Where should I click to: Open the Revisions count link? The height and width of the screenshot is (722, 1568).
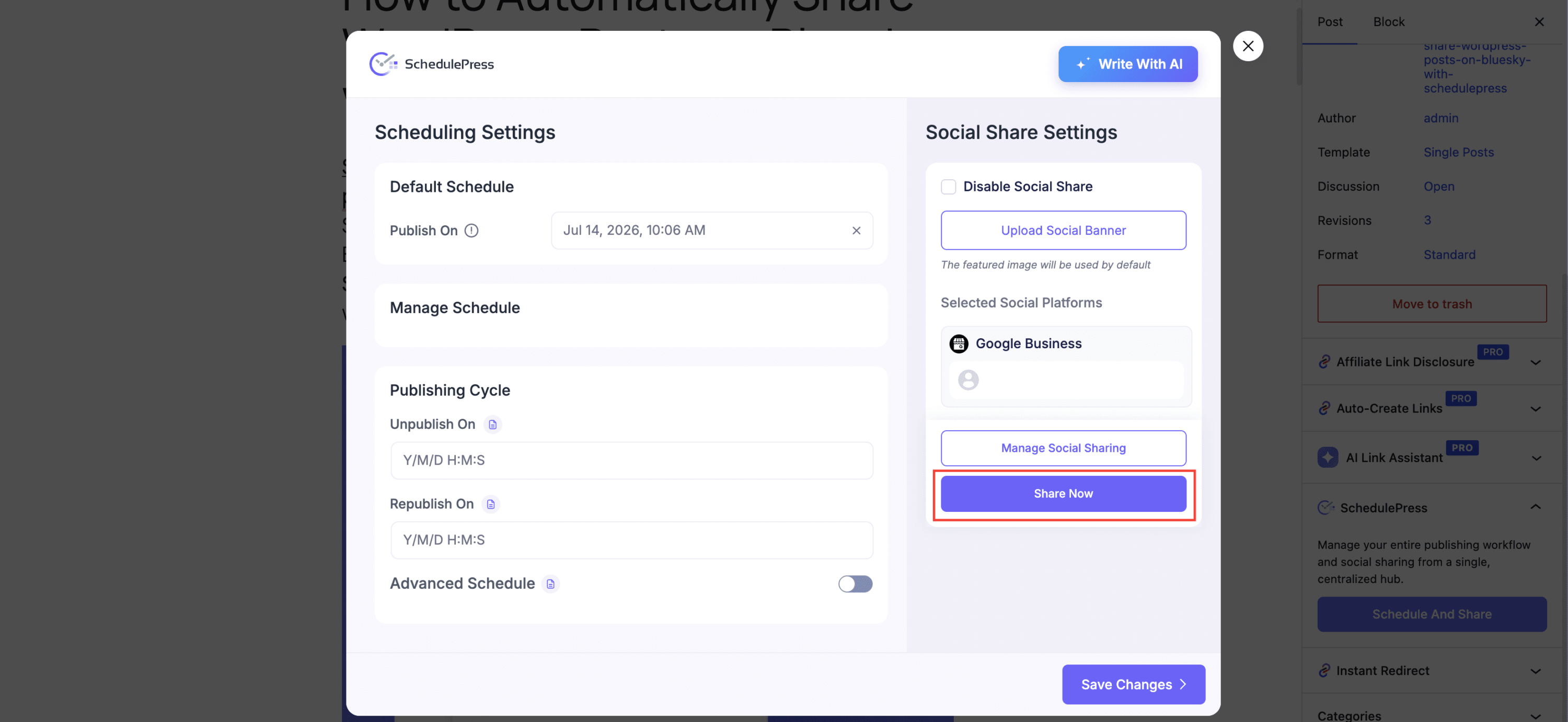[x=1427, y=221]
